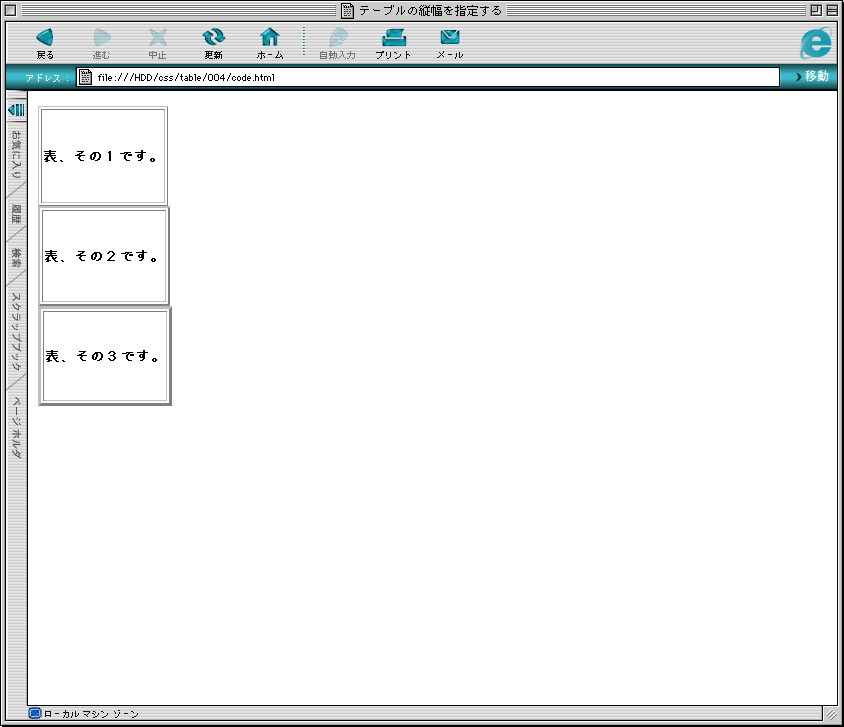844x727 pixels.
Task: Click the Stop (中止) X icon
Action: (158, 38)
